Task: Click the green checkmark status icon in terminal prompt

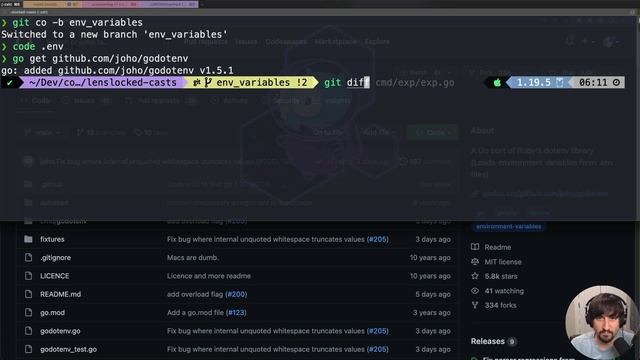Action: click(x=10, y=82)
